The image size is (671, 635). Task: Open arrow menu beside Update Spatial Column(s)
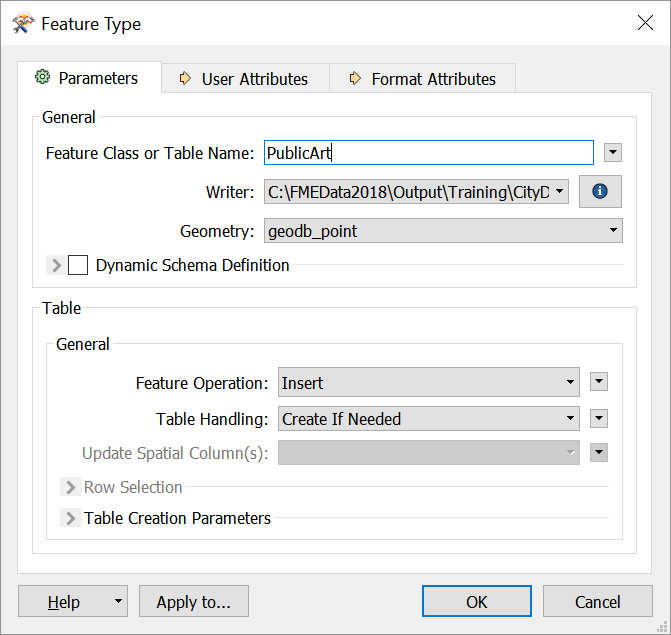tap(599, 452)
